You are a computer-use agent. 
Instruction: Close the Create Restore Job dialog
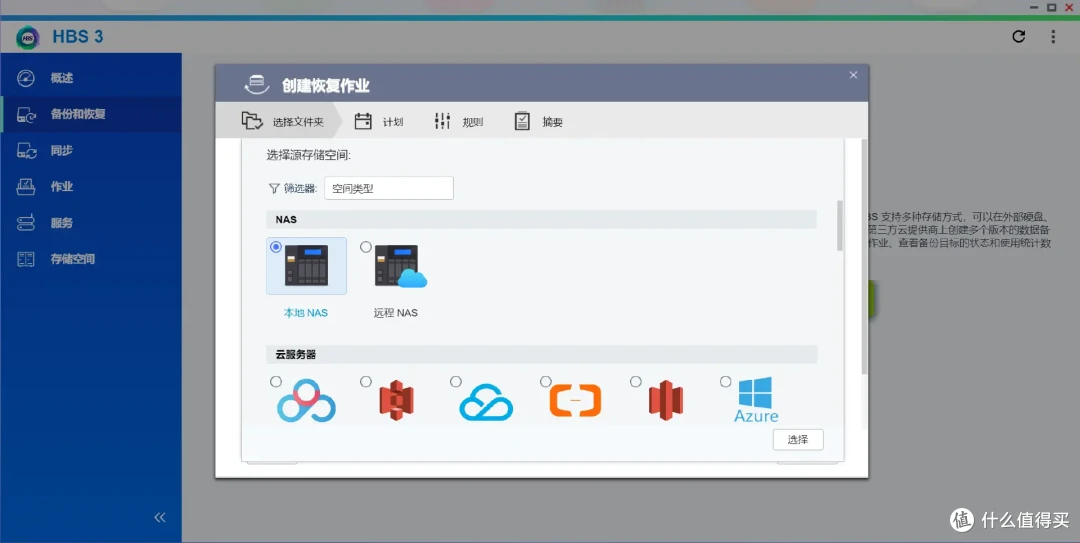(x=853, y=75)
